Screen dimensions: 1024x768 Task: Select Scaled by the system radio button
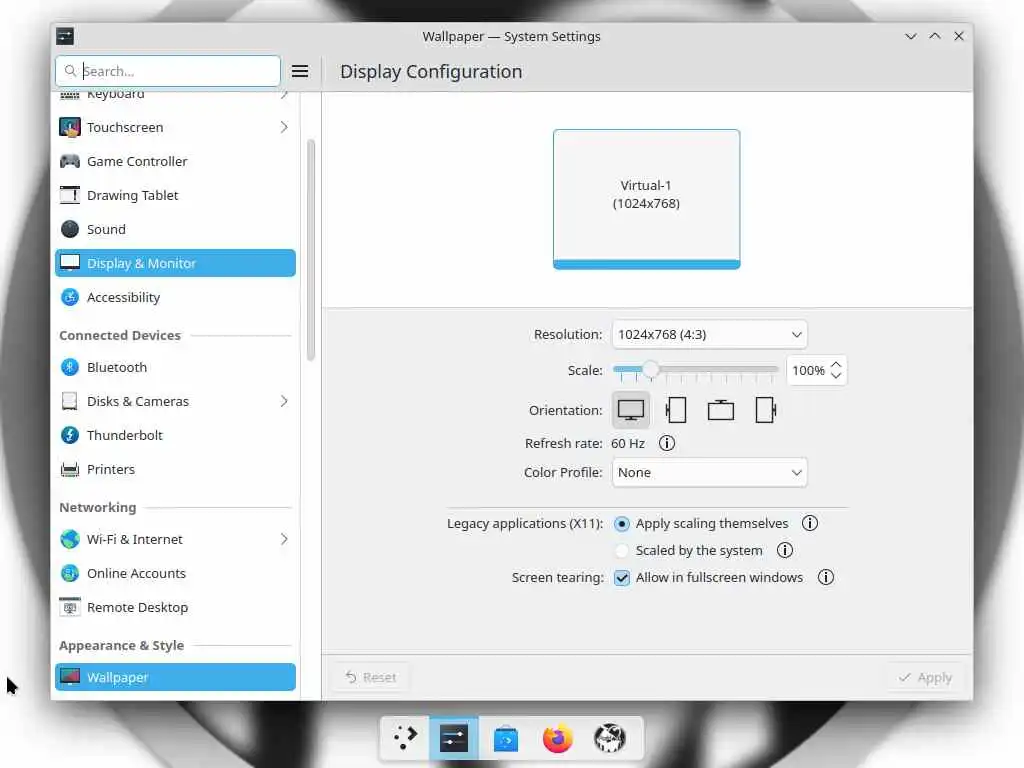click(622, 551)
